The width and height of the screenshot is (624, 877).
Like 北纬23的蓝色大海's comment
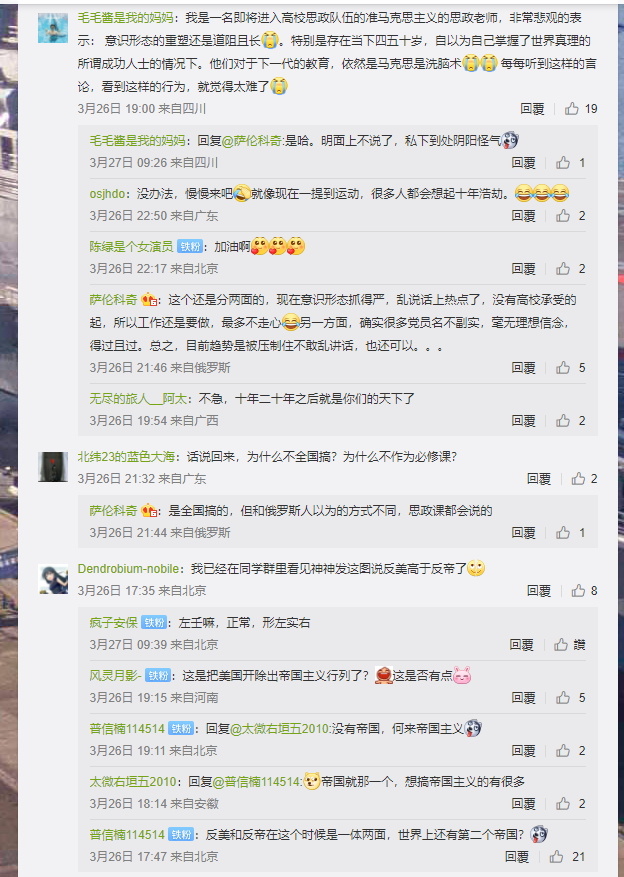(x=584, y=479)
